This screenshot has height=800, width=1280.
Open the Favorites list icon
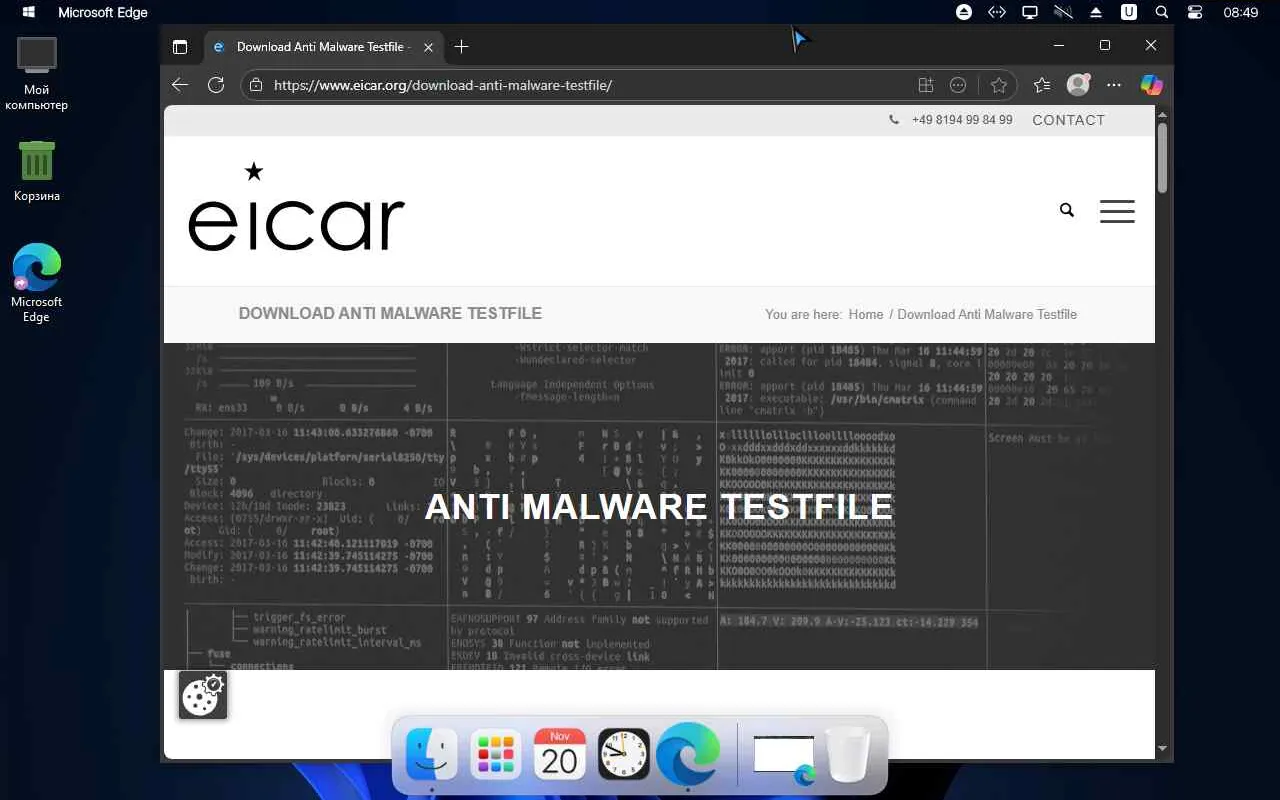pos(1042,85)
